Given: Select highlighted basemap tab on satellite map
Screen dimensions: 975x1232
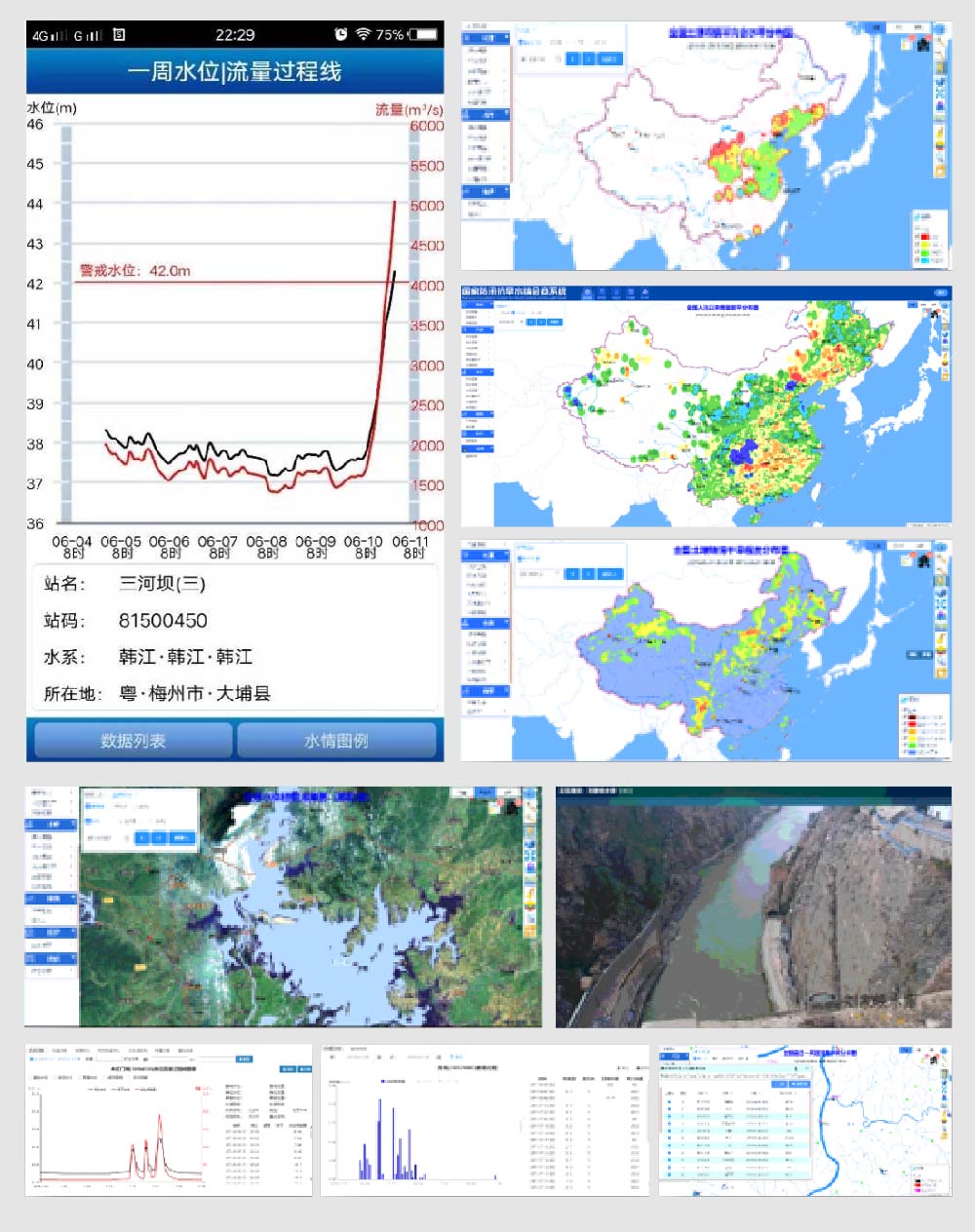Looking at the screenshot, I should pyautogui.click(x=484, y=793).
